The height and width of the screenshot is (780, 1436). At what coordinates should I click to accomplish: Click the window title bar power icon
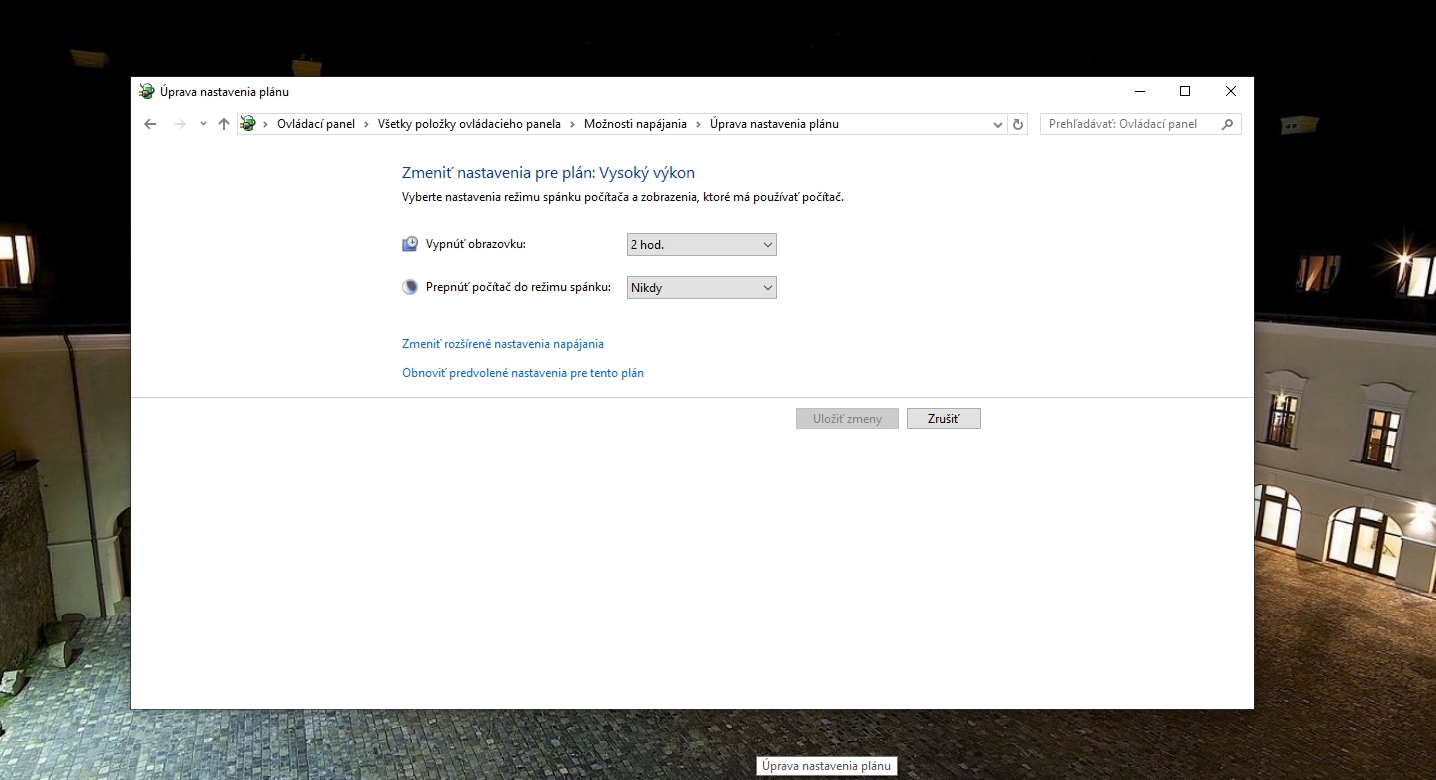click(x=147, y=92)
